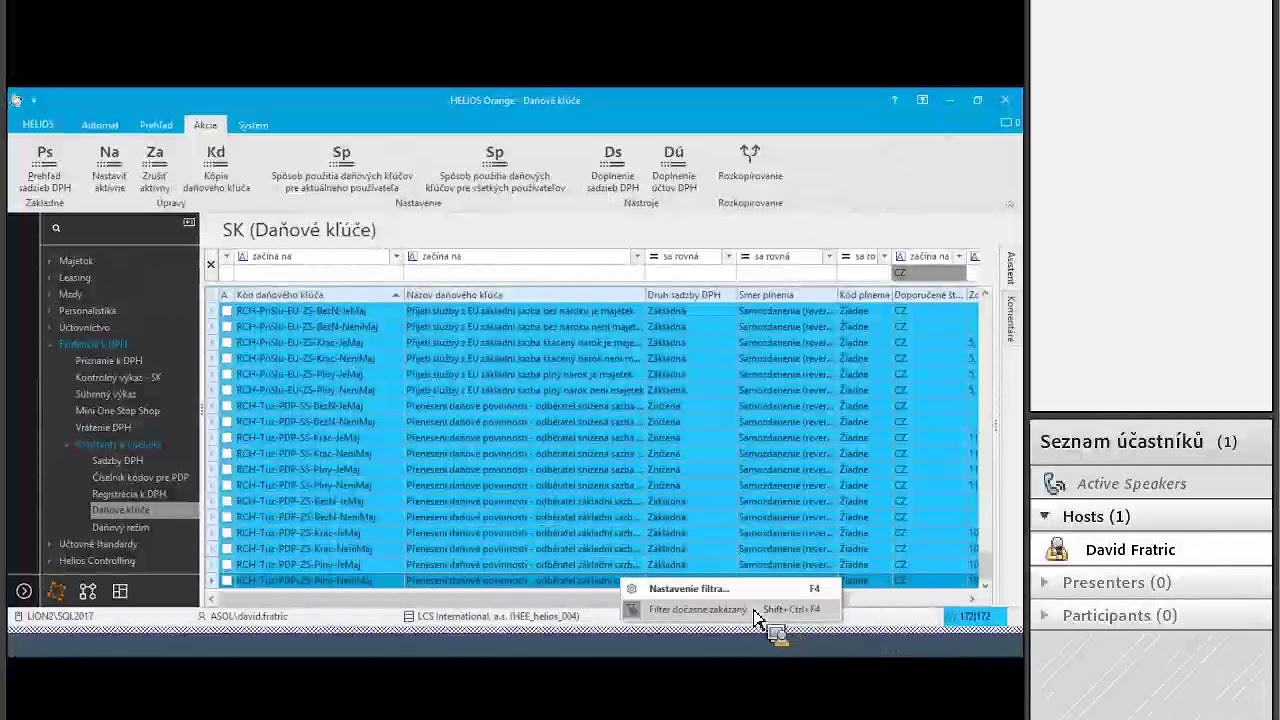
Task: Click the orange module icon in sidebar footer
Action: click(56, 591)
